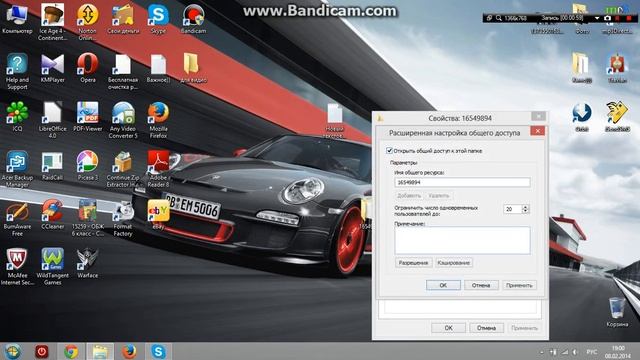Launch ICQ desktop shortcut
Screen dimensions: 640x360
click(x=17, y=117)
